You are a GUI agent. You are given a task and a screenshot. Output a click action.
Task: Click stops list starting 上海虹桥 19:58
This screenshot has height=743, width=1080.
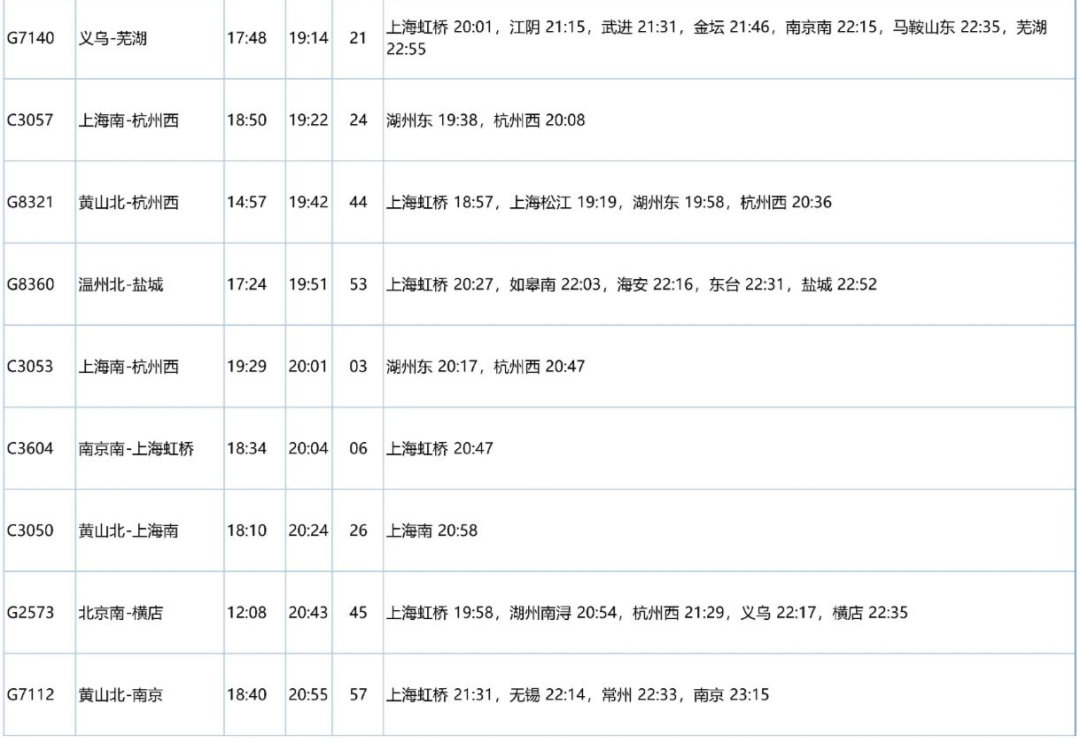click(x=647, y=612)
